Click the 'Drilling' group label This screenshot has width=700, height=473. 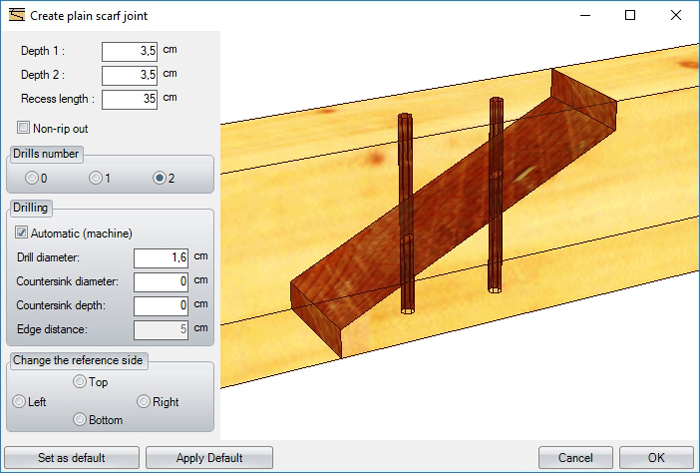[30, 208]
